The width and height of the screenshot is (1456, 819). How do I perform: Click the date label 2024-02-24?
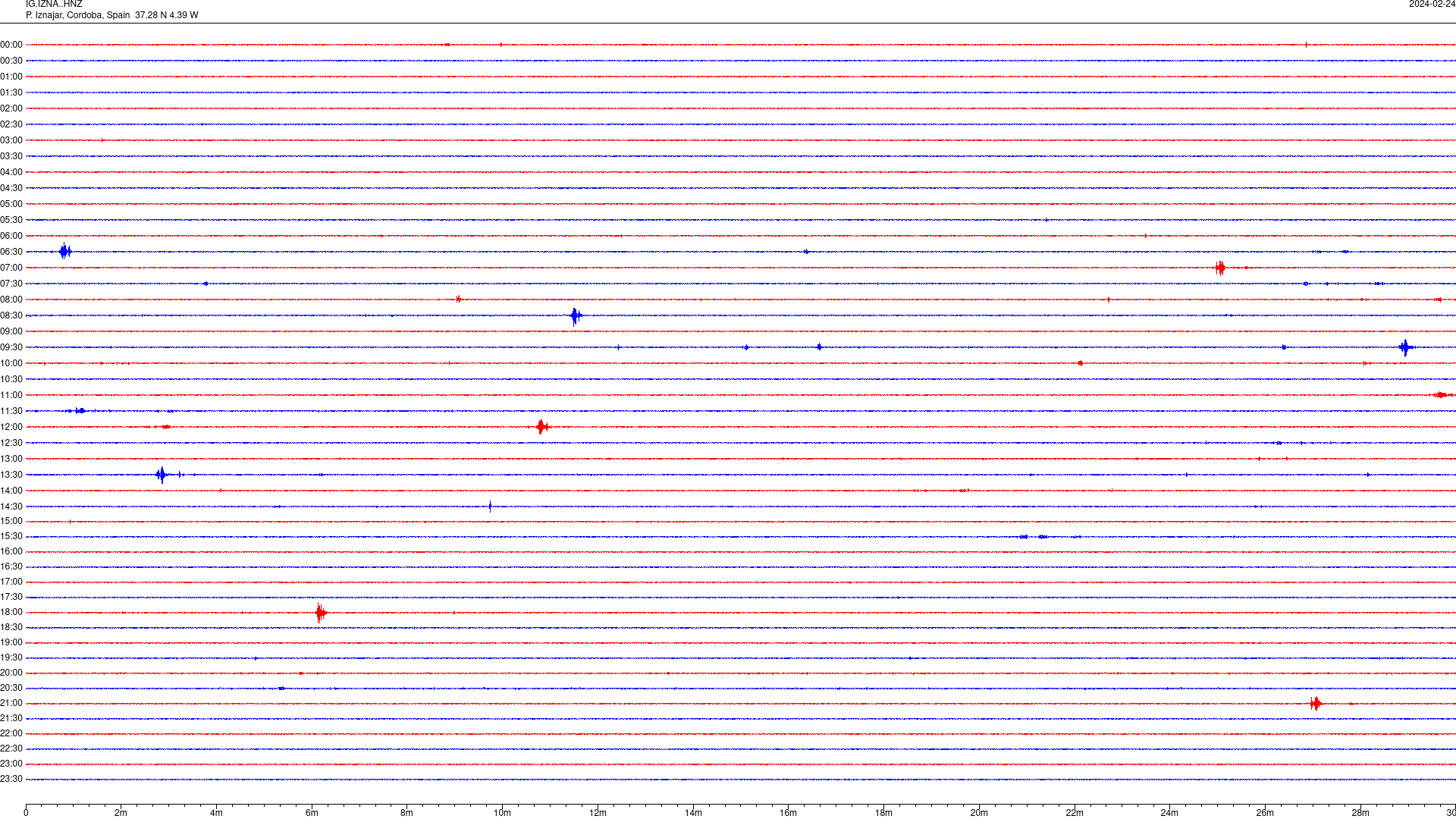[1432, 5]
